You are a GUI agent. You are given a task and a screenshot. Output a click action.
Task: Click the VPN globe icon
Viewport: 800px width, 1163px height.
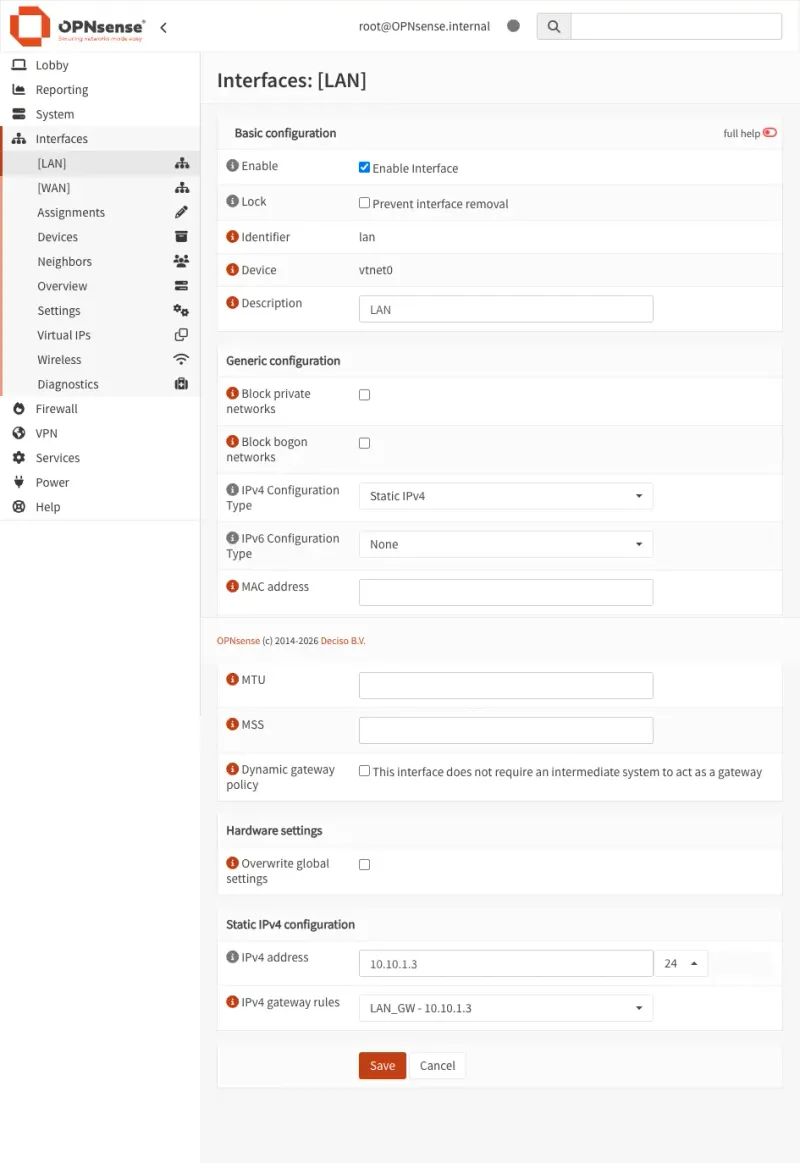pyautogui.click(x=19, y=433)
